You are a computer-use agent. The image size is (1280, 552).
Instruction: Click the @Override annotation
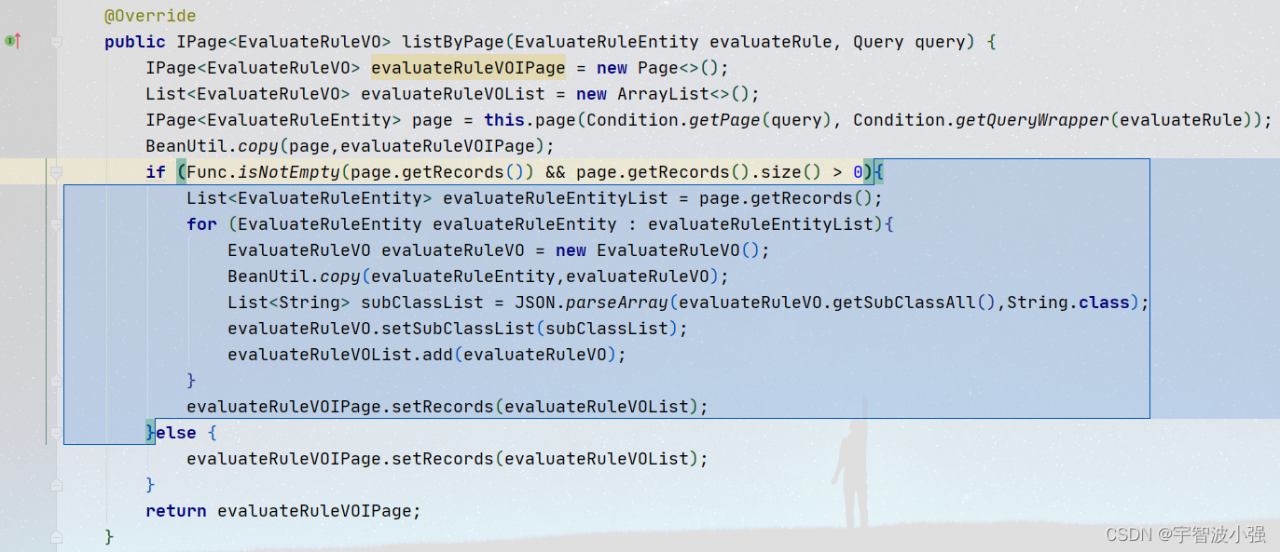(x=150, y=16)
